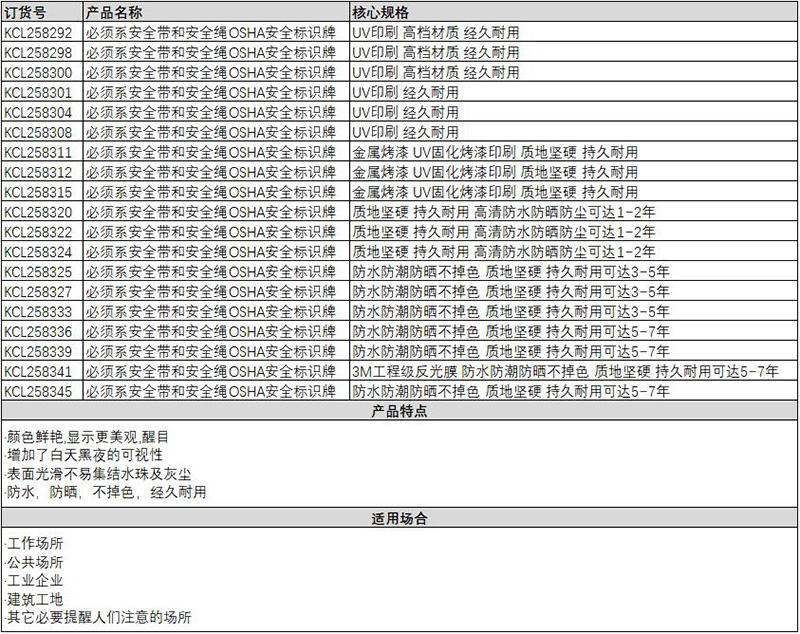The height and width of the screenshot is (634, 800).
Task: Click the 其它必要提醒人们注意的场所 line
Action: (x=98, y=618)
